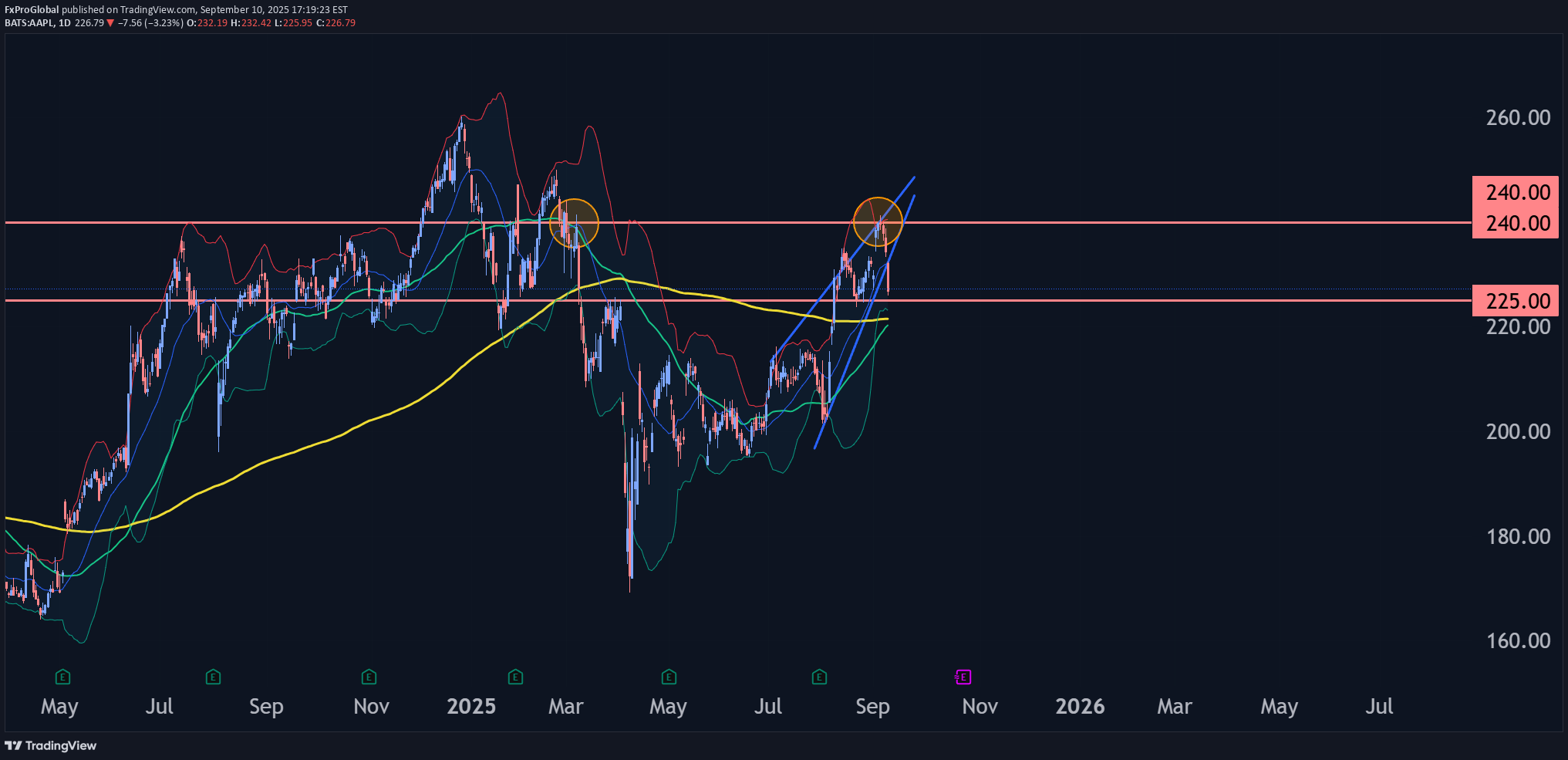Click the 160.00 price axis label
The height and width of the screenshot is (760, 1568).
[x=1518, y=640]
